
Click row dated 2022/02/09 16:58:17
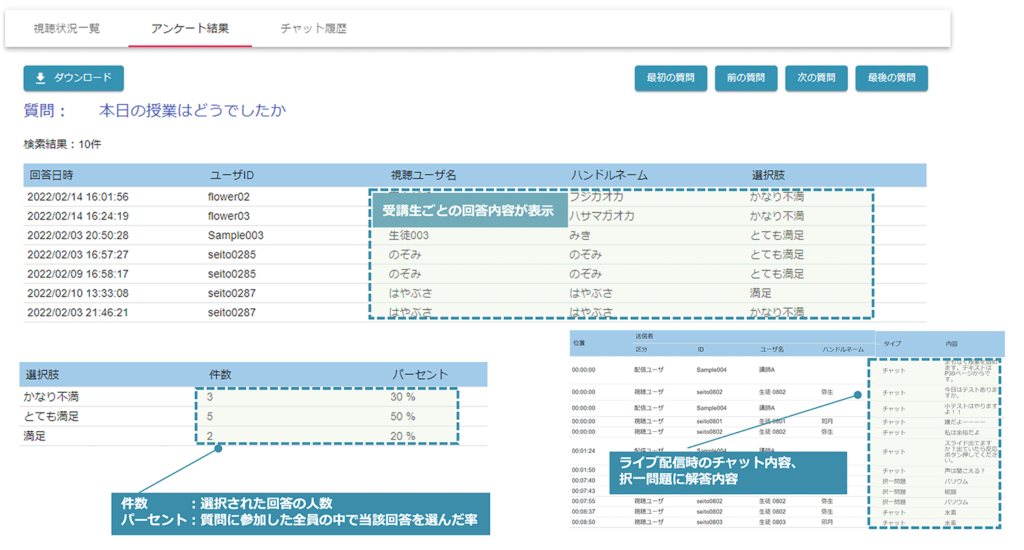coord(78,274)
